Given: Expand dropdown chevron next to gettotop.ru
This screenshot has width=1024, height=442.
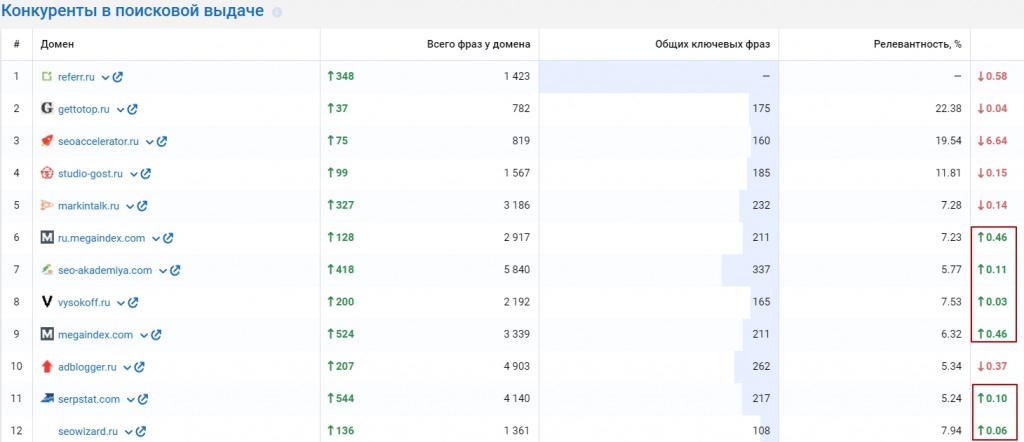Looking at the screenshot, I should pos(120,110).
